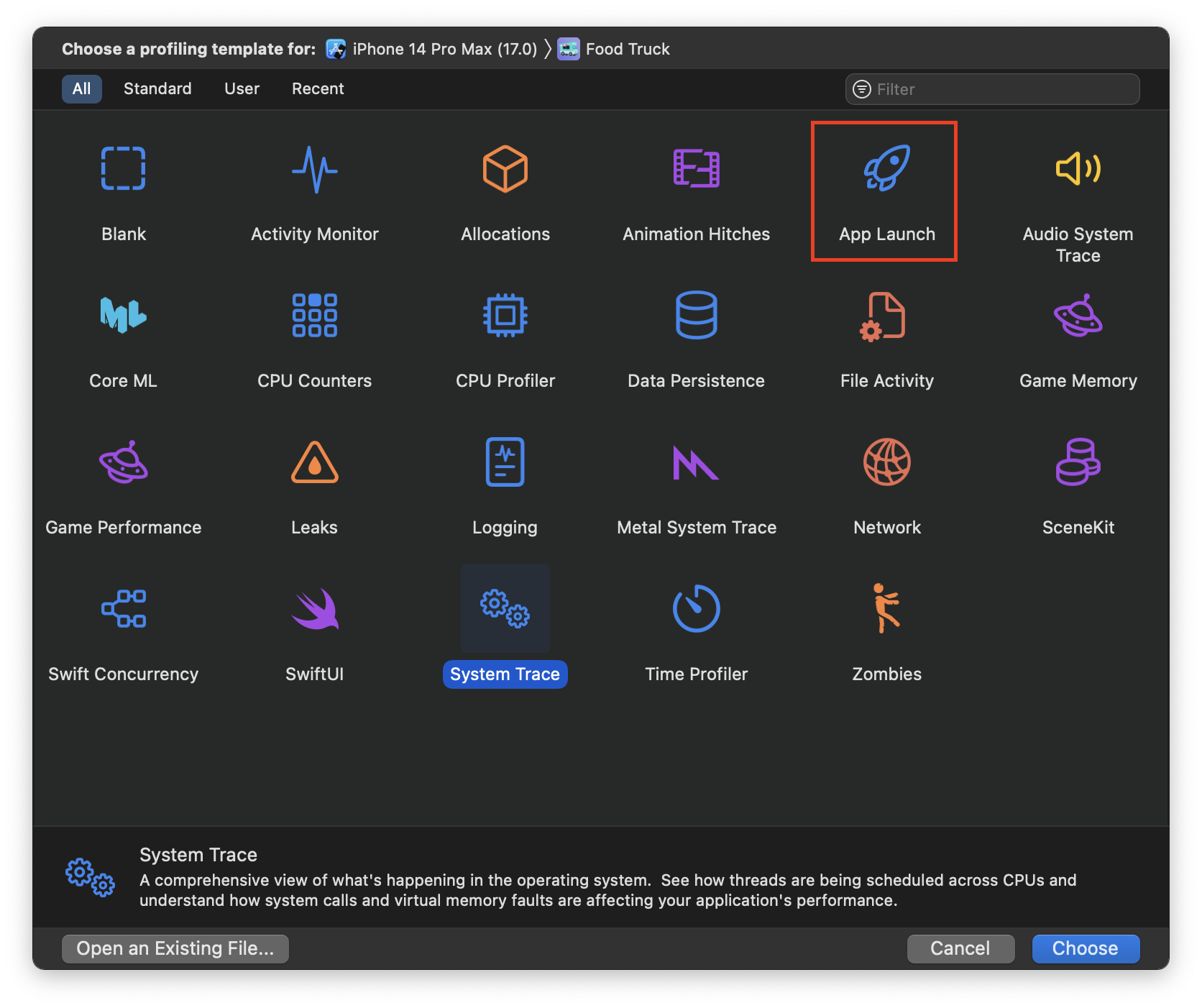Click the "Zombies" label
The image size is (1202, 1008).
(x=886, y=674)
